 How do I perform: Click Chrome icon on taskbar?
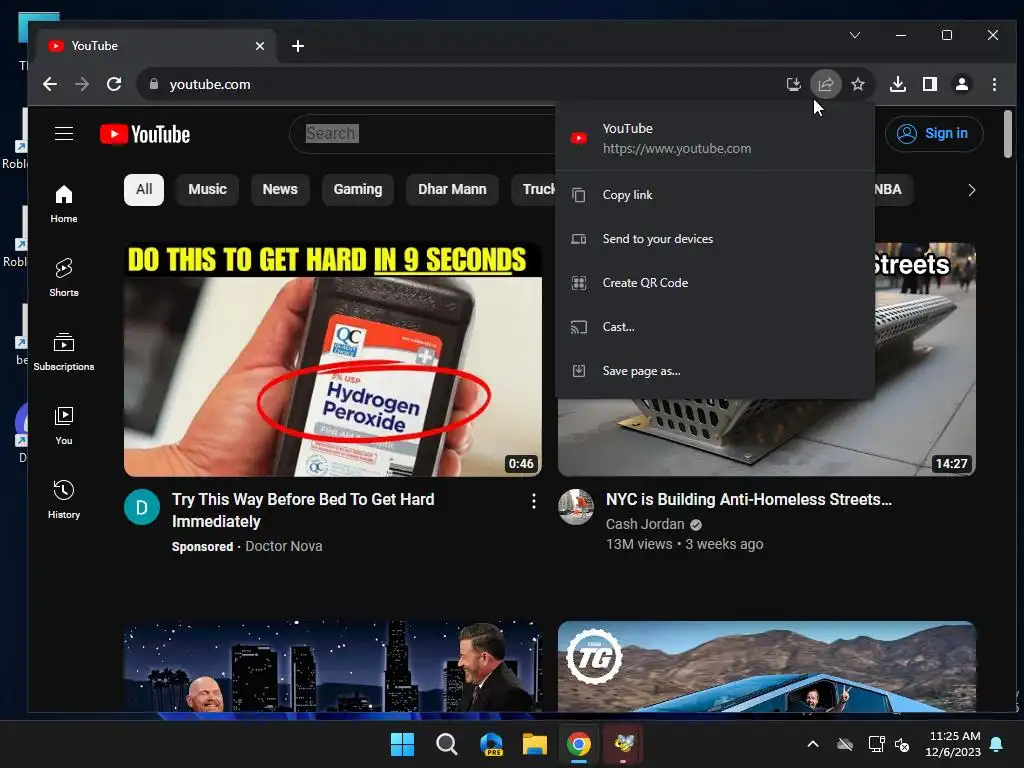click(x=579, y=744)
